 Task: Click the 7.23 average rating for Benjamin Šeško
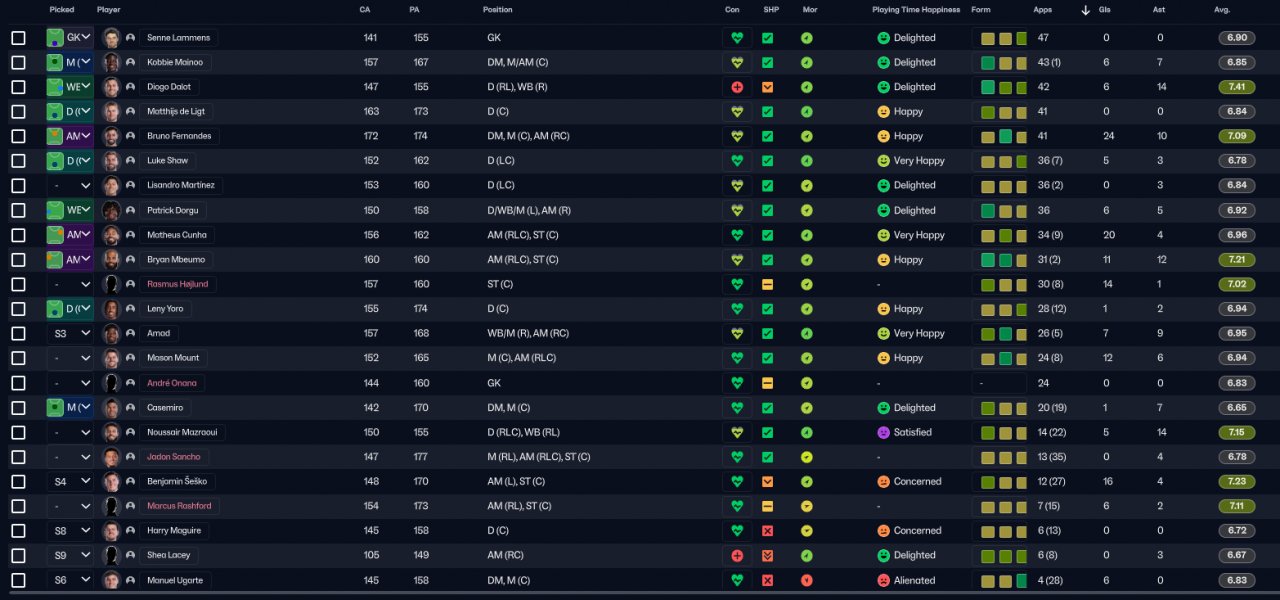pyautogui.click(x=1236, y=481)
